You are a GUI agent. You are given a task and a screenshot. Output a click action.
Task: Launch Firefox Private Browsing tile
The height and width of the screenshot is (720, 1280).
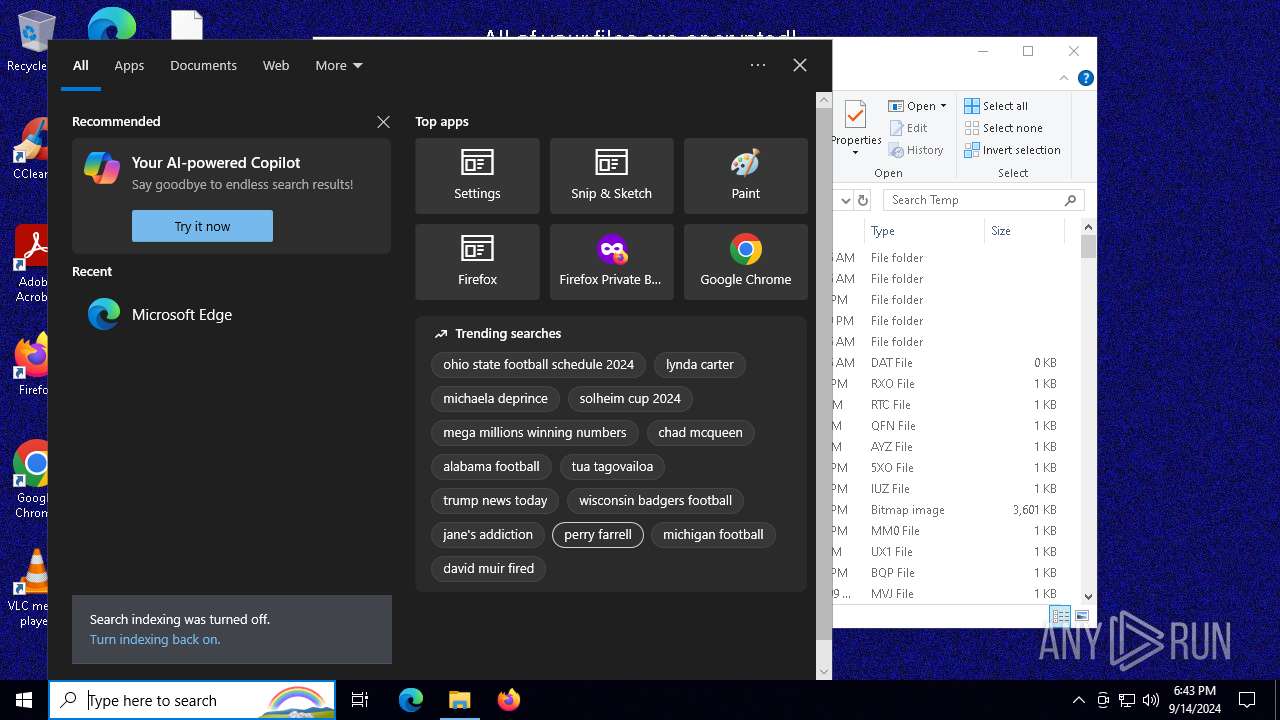coord(611,262)
